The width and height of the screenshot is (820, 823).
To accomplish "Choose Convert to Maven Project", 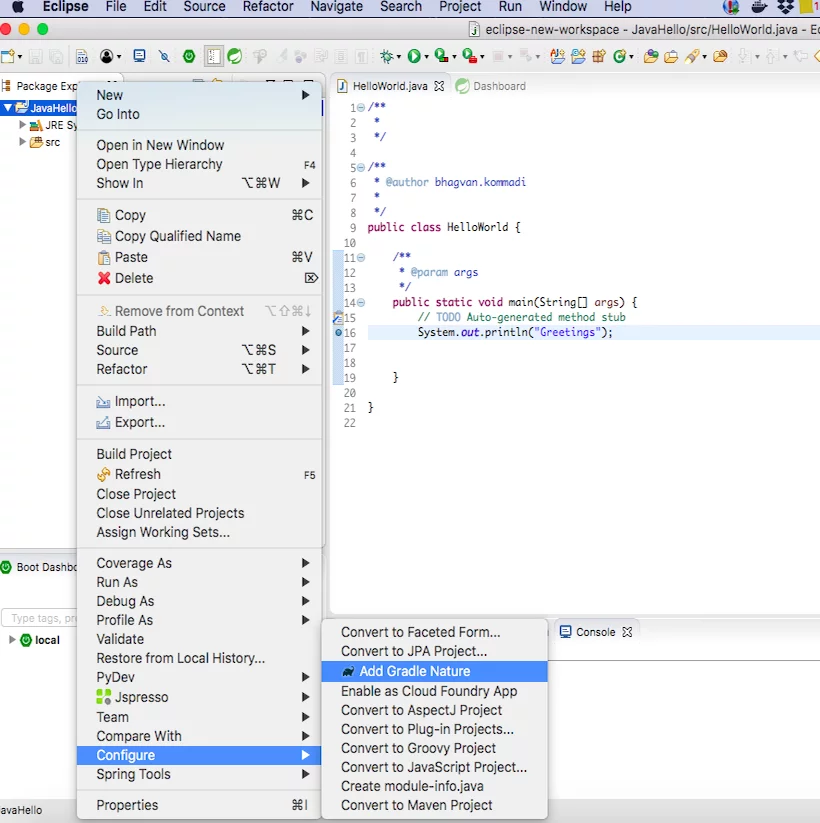I will 434,805.
